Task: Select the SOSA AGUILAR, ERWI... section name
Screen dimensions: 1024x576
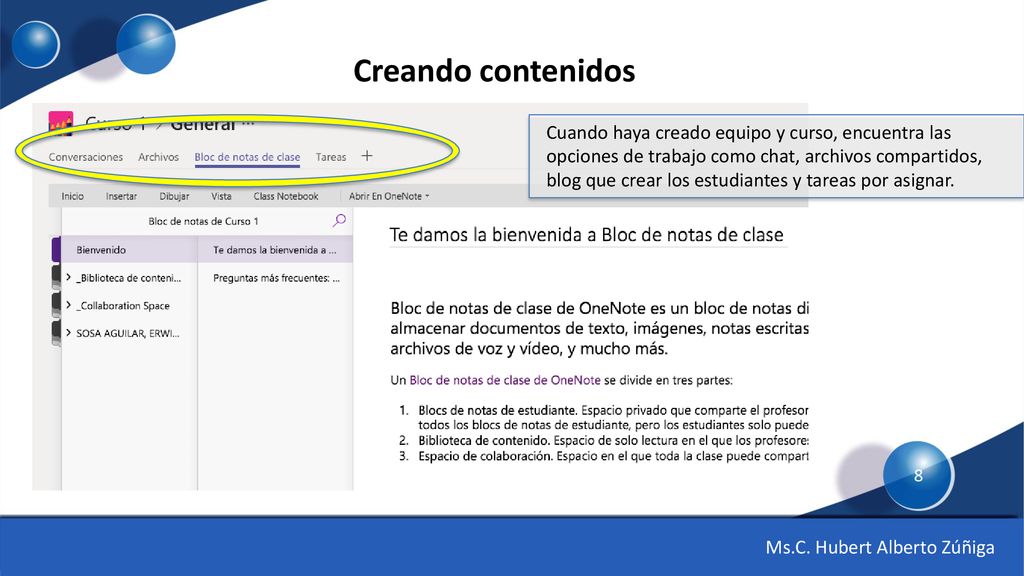Action: click(127, 333)
